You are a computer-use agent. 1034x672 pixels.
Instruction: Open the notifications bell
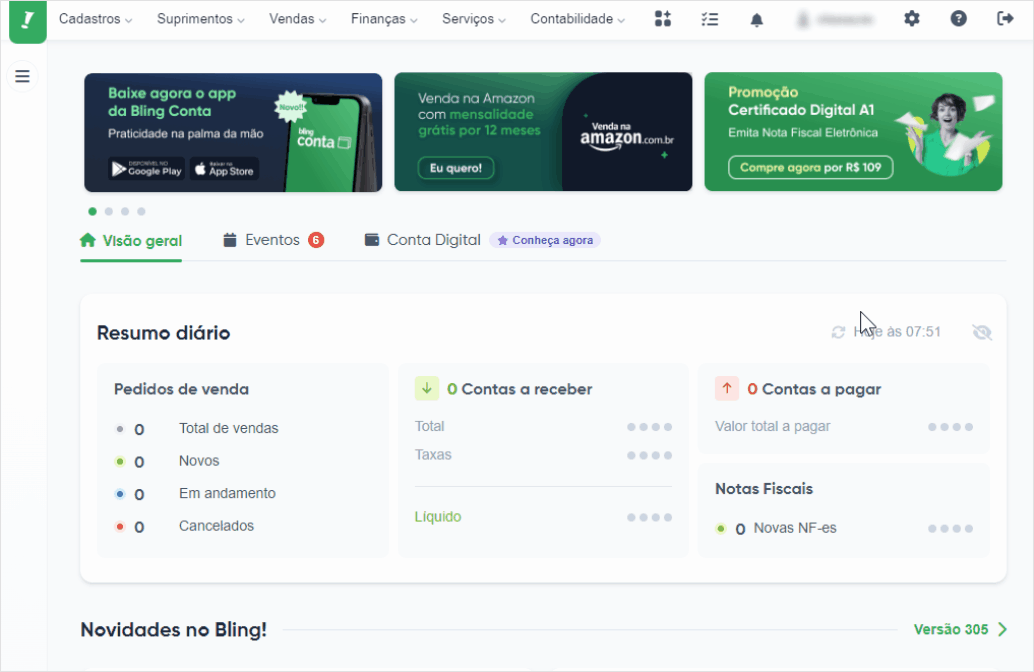tap(757, 20)
